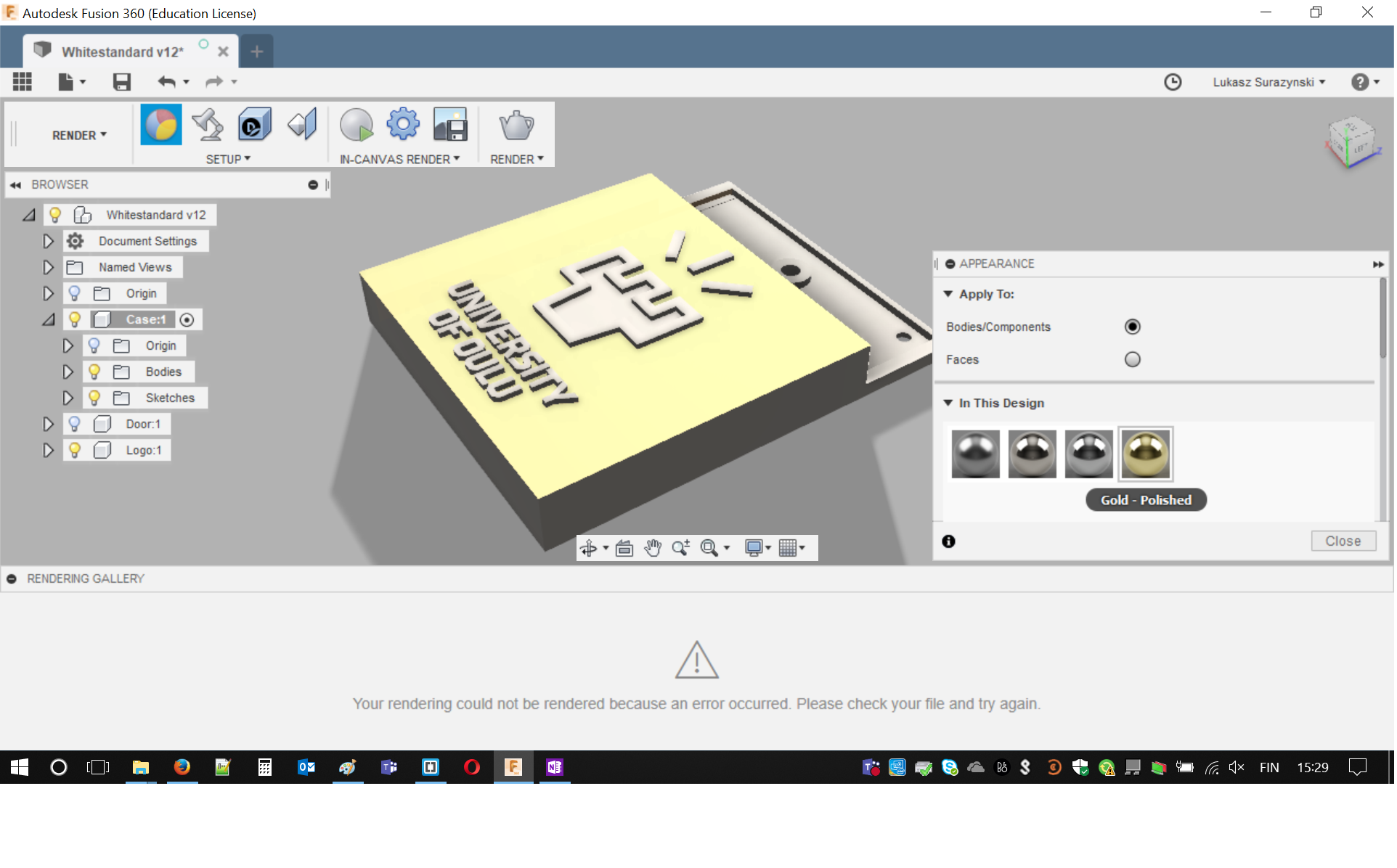
Task: Open the SETUP menu
Action: pyautogui.click(x=228, y=160)
